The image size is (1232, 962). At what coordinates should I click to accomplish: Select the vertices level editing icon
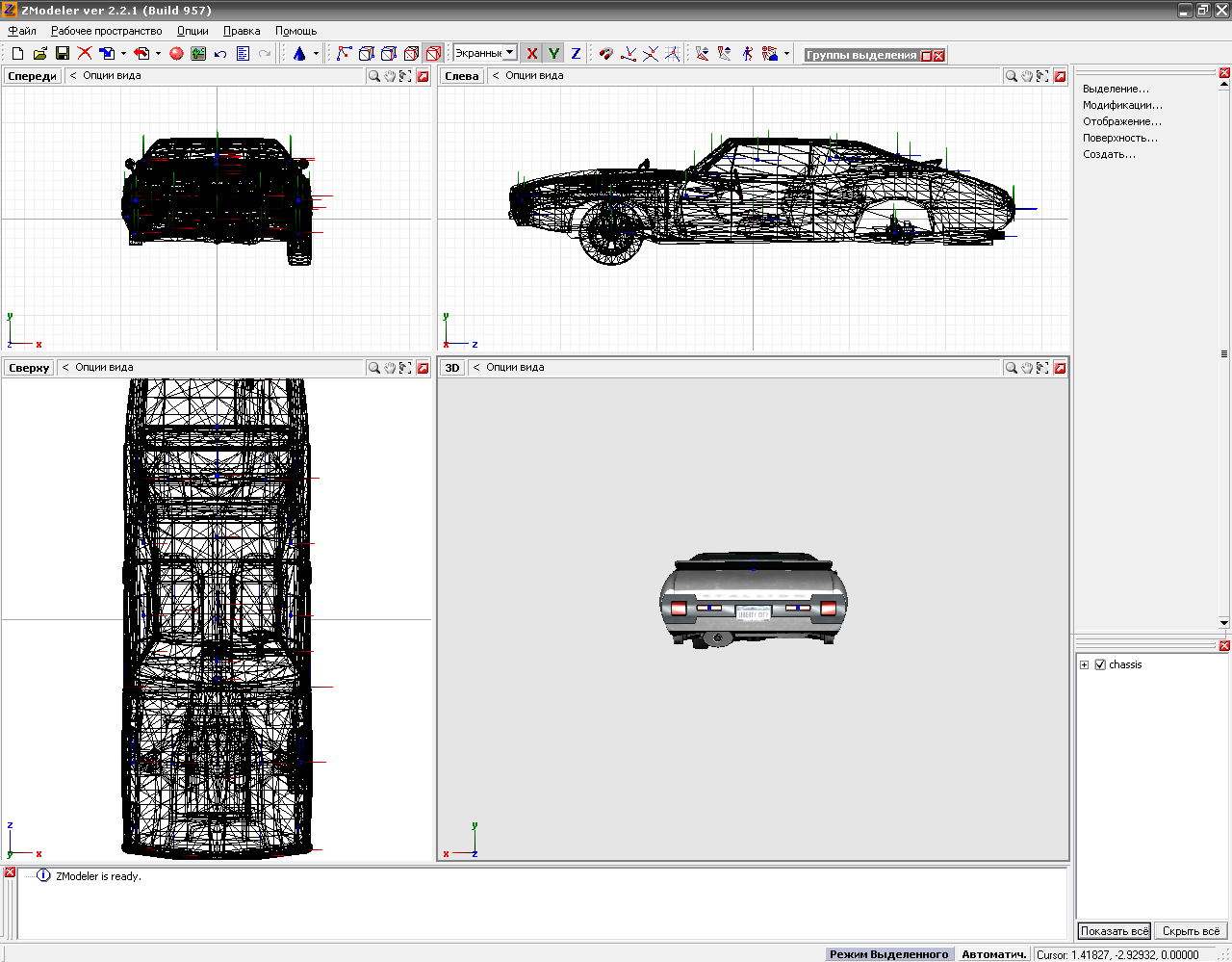[344, 54]
